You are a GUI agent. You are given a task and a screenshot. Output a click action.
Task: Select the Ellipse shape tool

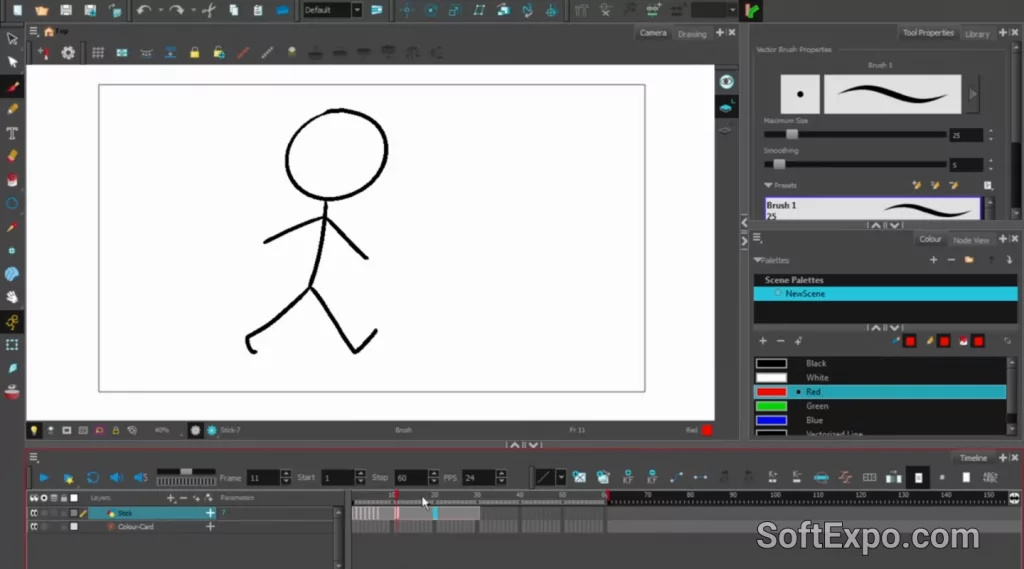(12, 203)
